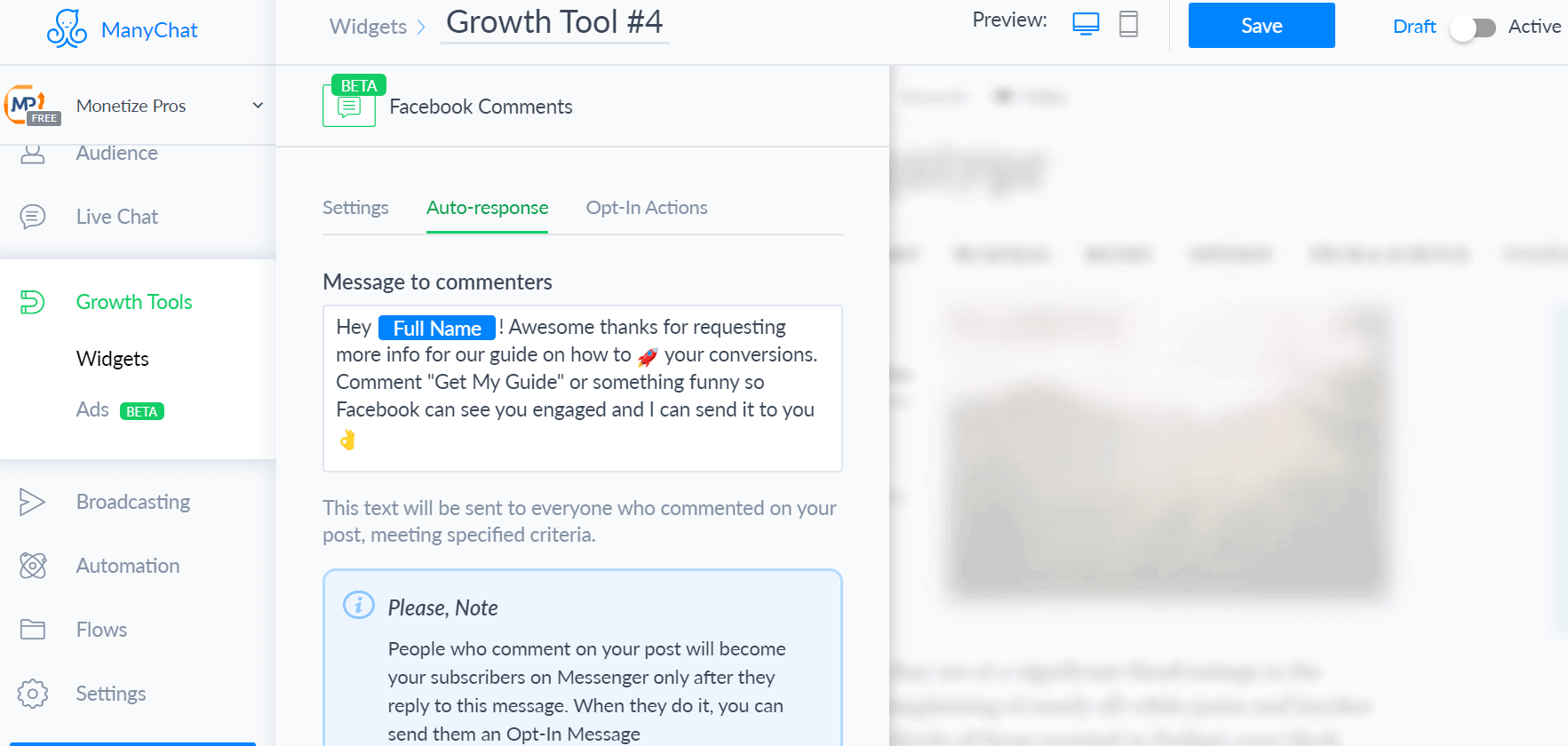This screenshot has width=1568, height=746.
Task: Click the Settings gear icon in sidebar
Action: pyautogui.click(x=33, y=694)
